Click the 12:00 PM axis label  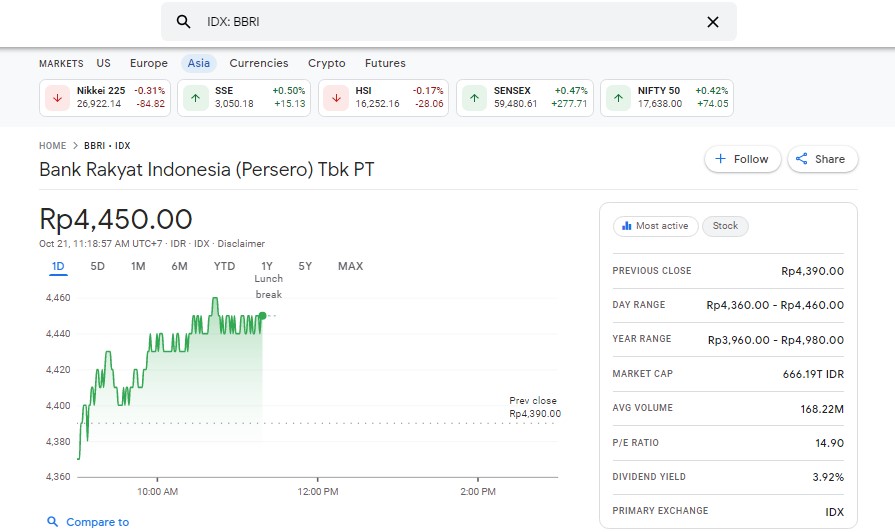coord(318,491)
